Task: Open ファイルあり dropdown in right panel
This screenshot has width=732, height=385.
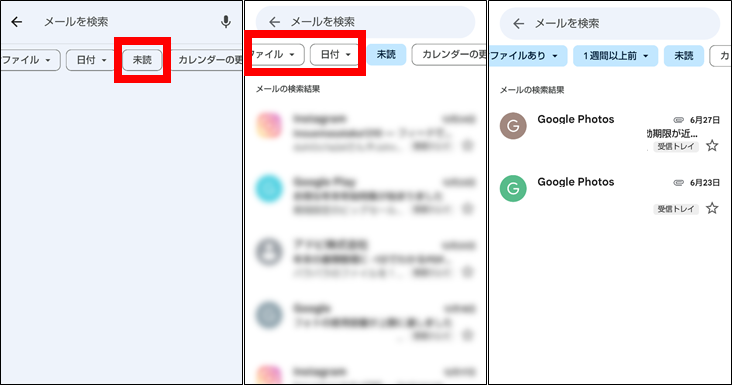Action: point(527,56)
